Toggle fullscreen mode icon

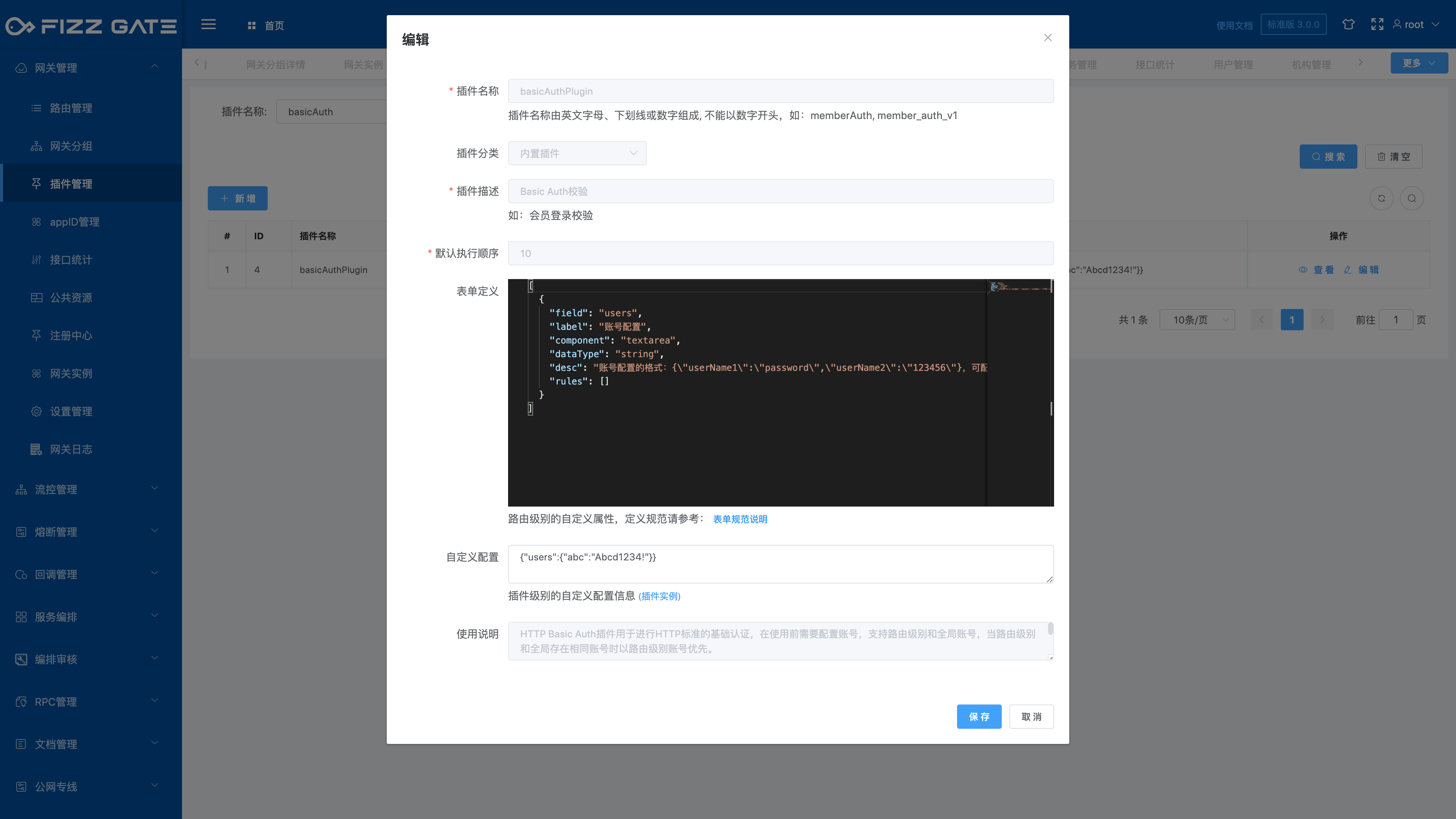[x=1377, y=24]
